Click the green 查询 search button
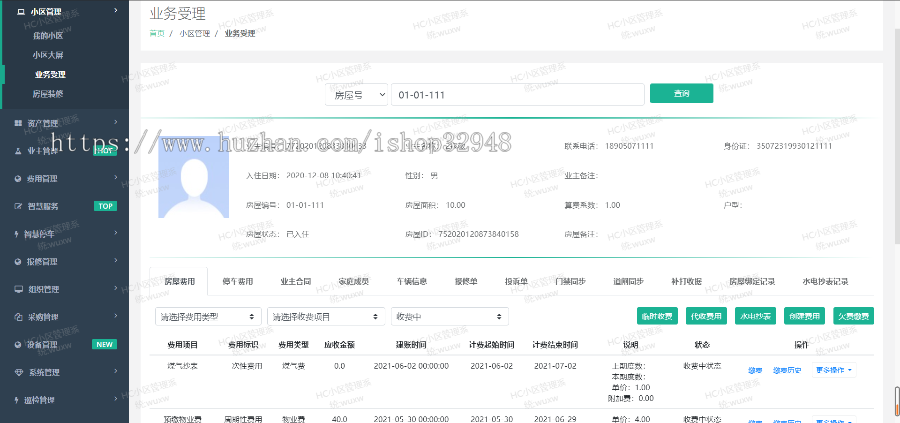Viewport: 900px width, 423px height. (681, 93)
